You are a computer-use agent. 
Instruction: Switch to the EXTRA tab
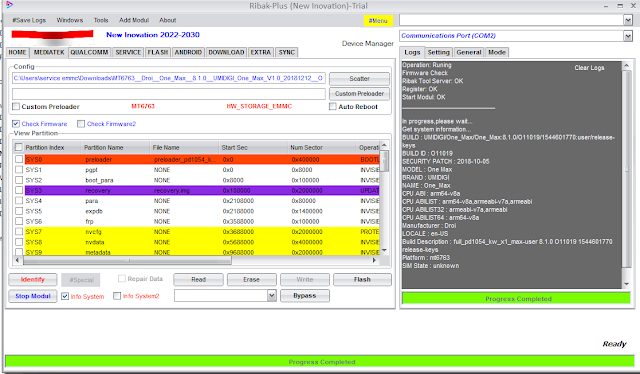(x=260, y=52)
